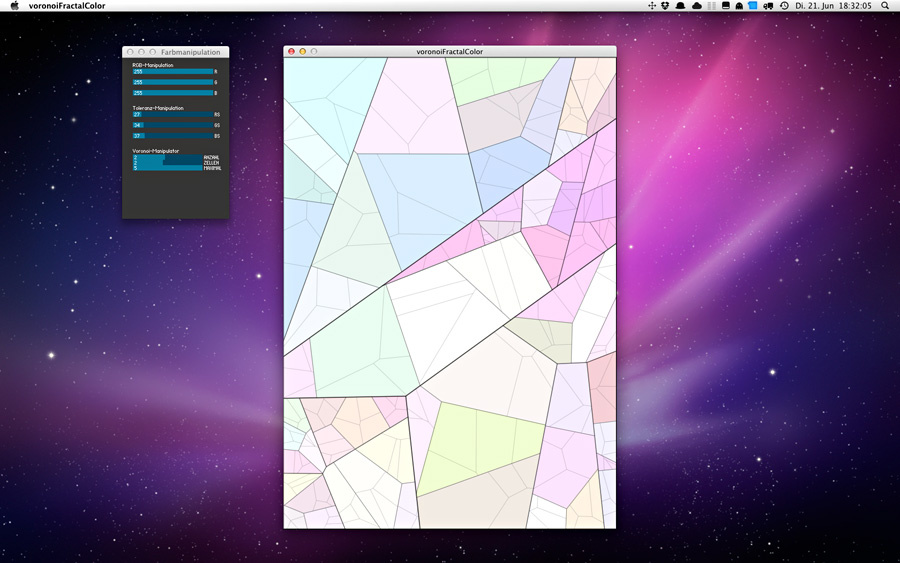The width and height of the screenshot is (900, 563).
Task: Set the B slider under RGB-Manipulation
Action: coord(172,93)
